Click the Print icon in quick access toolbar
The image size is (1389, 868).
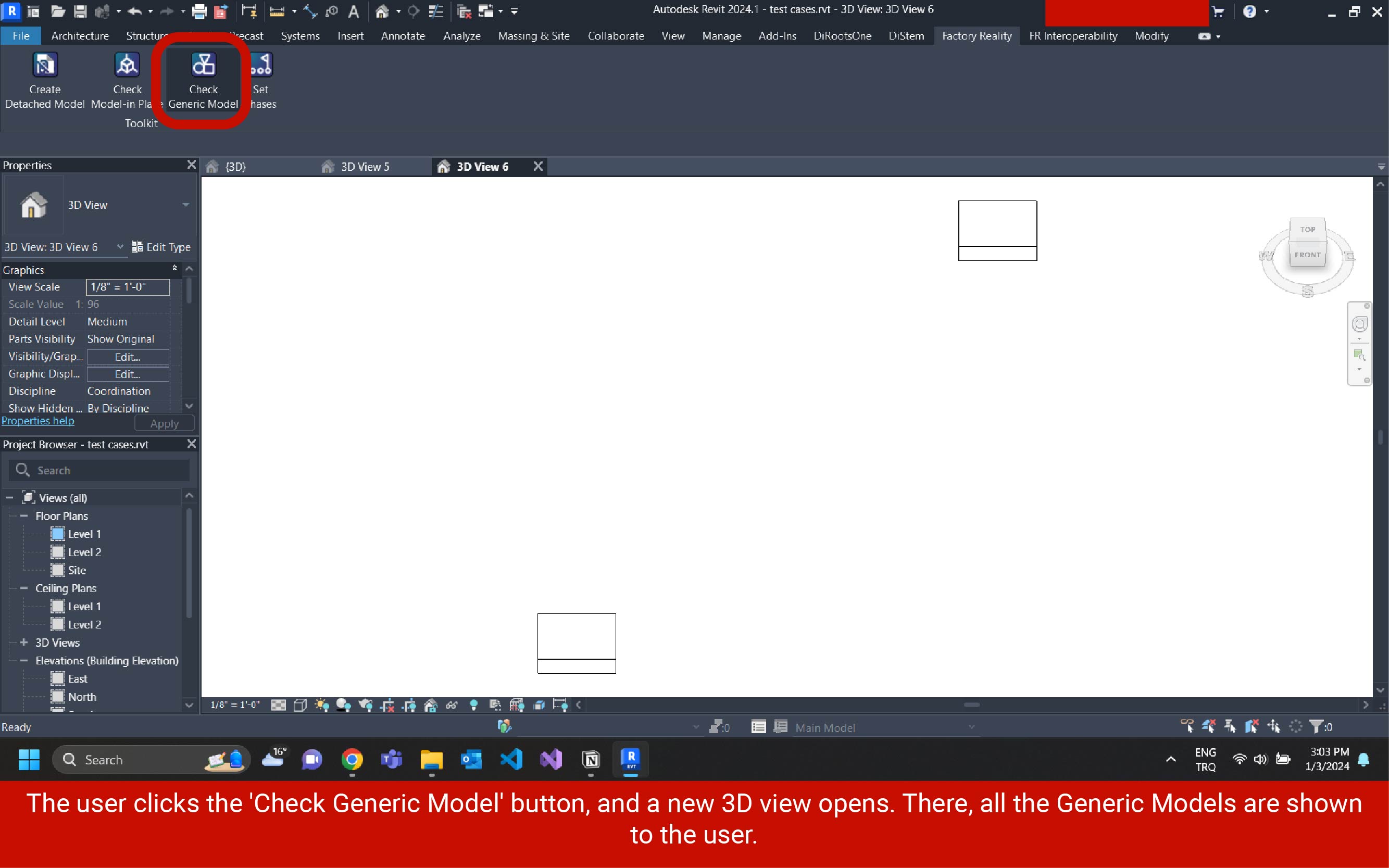click(x=199, y=11)
